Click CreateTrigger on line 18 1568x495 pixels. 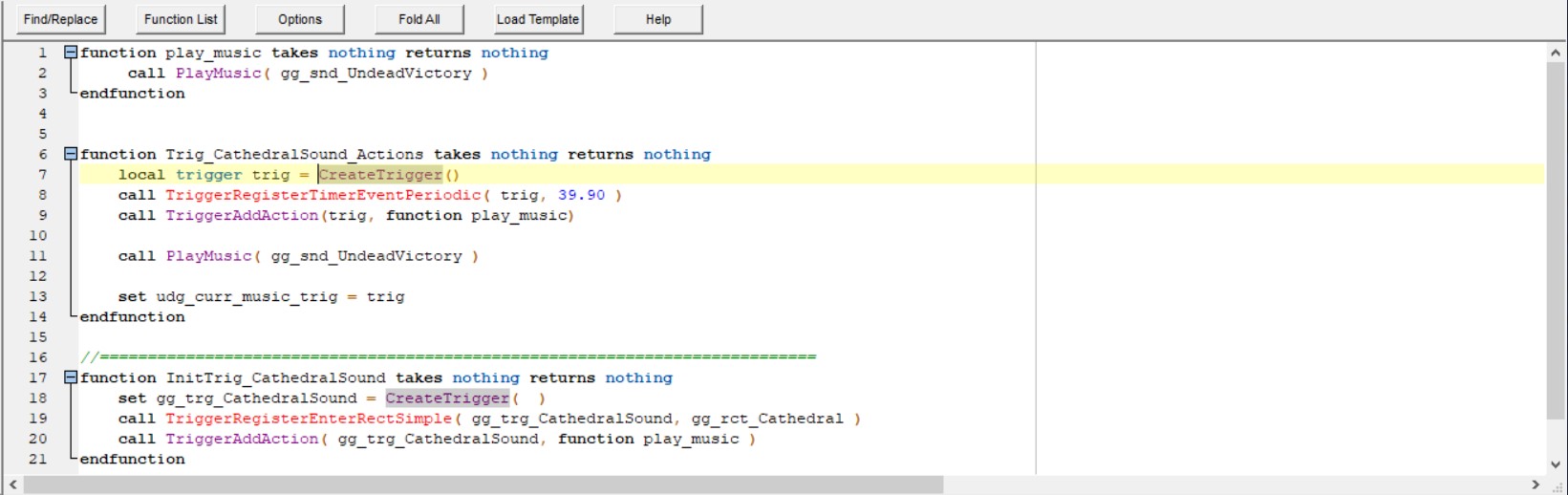[447, 398]
